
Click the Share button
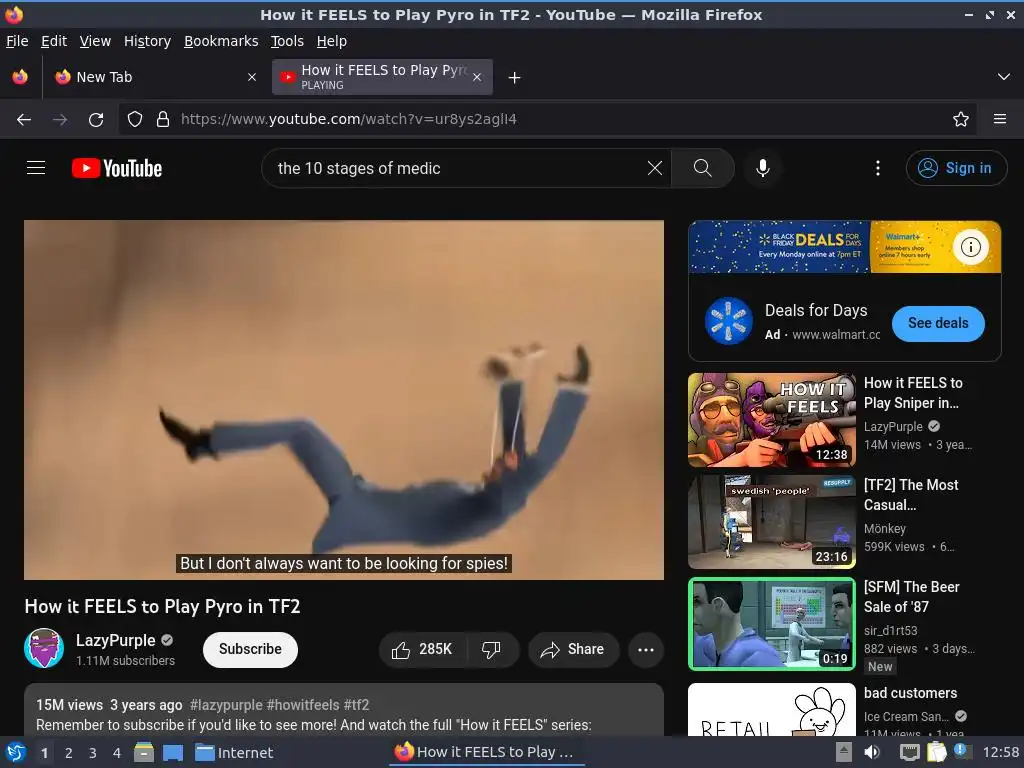(573, 649)
